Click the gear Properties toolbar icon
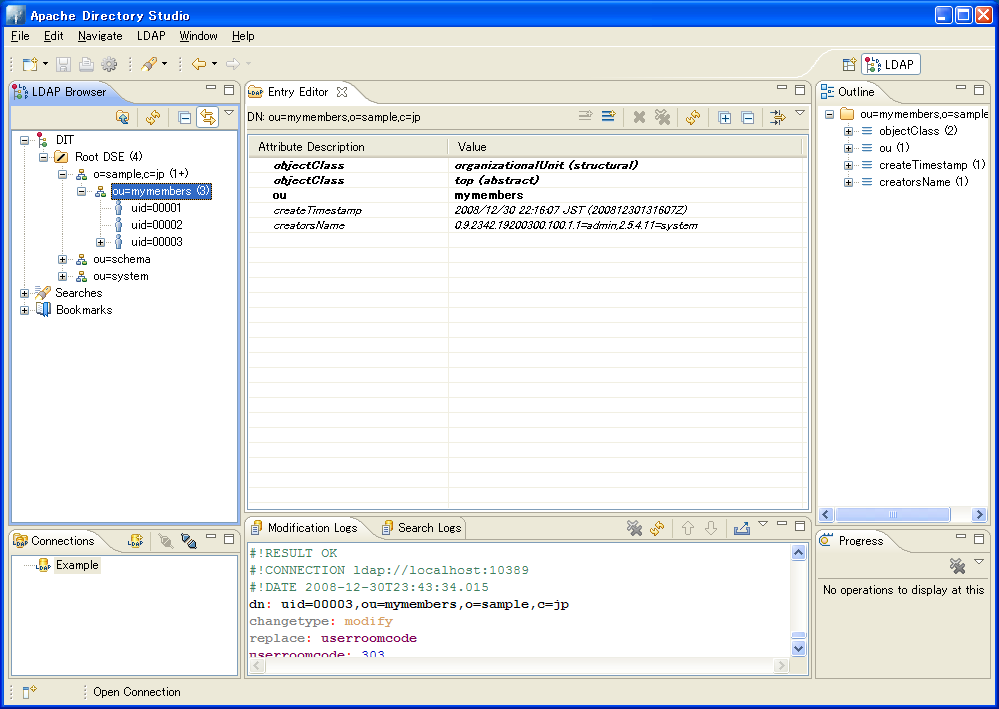The height and width of the screenshot is (709, 999). click(110, 64)
